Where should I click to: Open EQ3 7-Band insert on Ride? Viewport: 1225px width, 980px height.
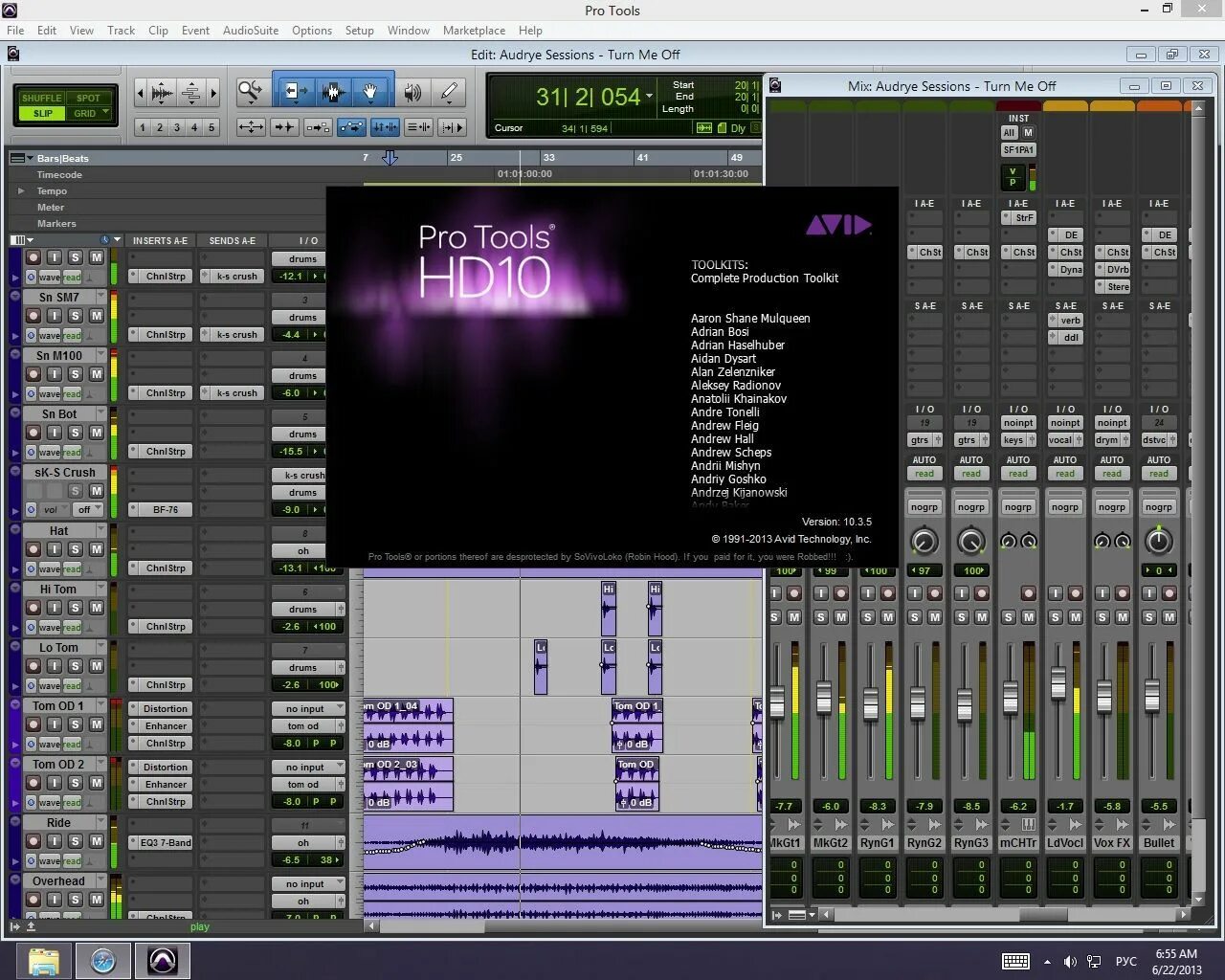click(x=166, y=843)
